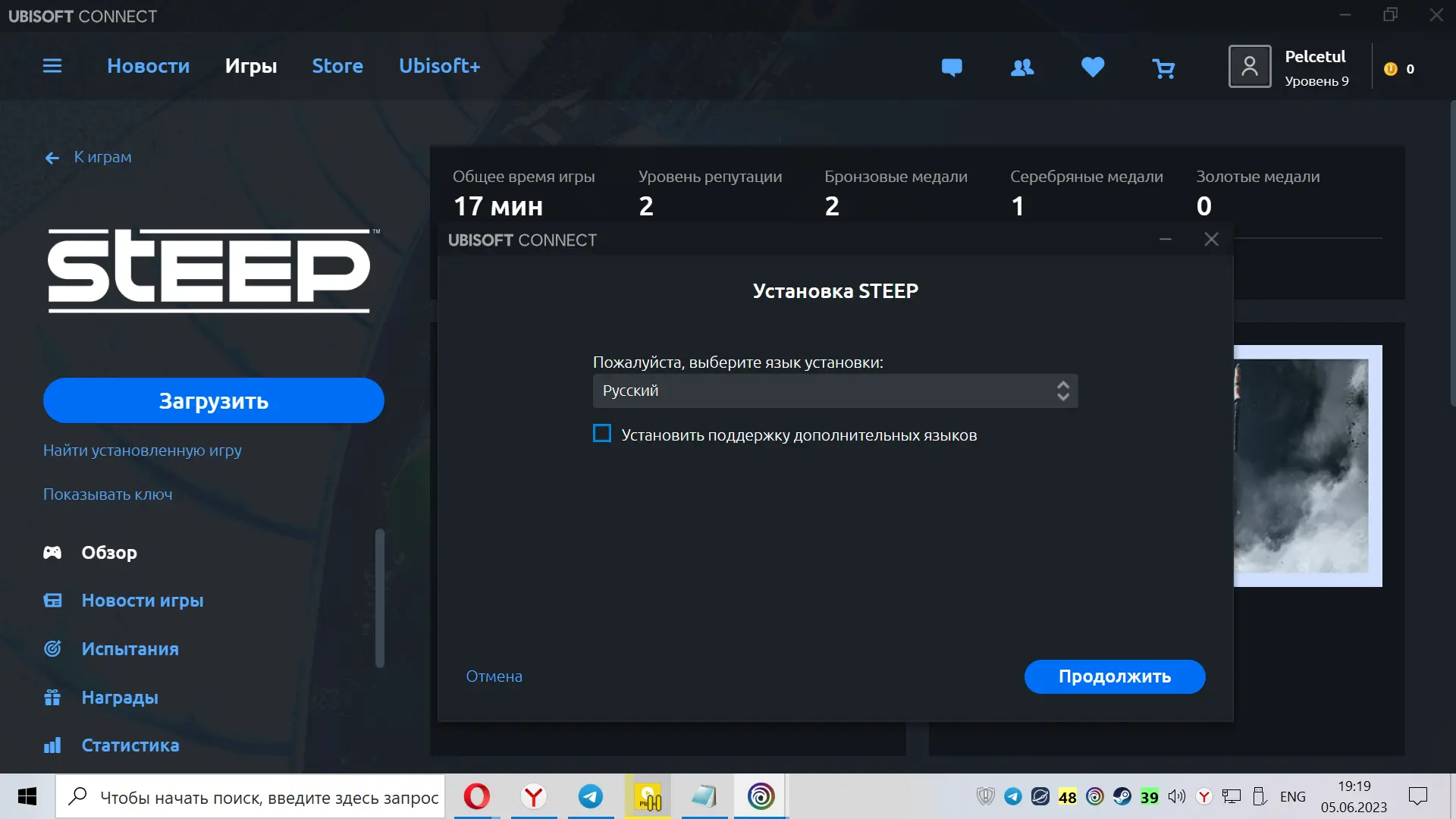Click the Telegram tray icon
Screen dimensions: 1456x819
pos(1013,796)
